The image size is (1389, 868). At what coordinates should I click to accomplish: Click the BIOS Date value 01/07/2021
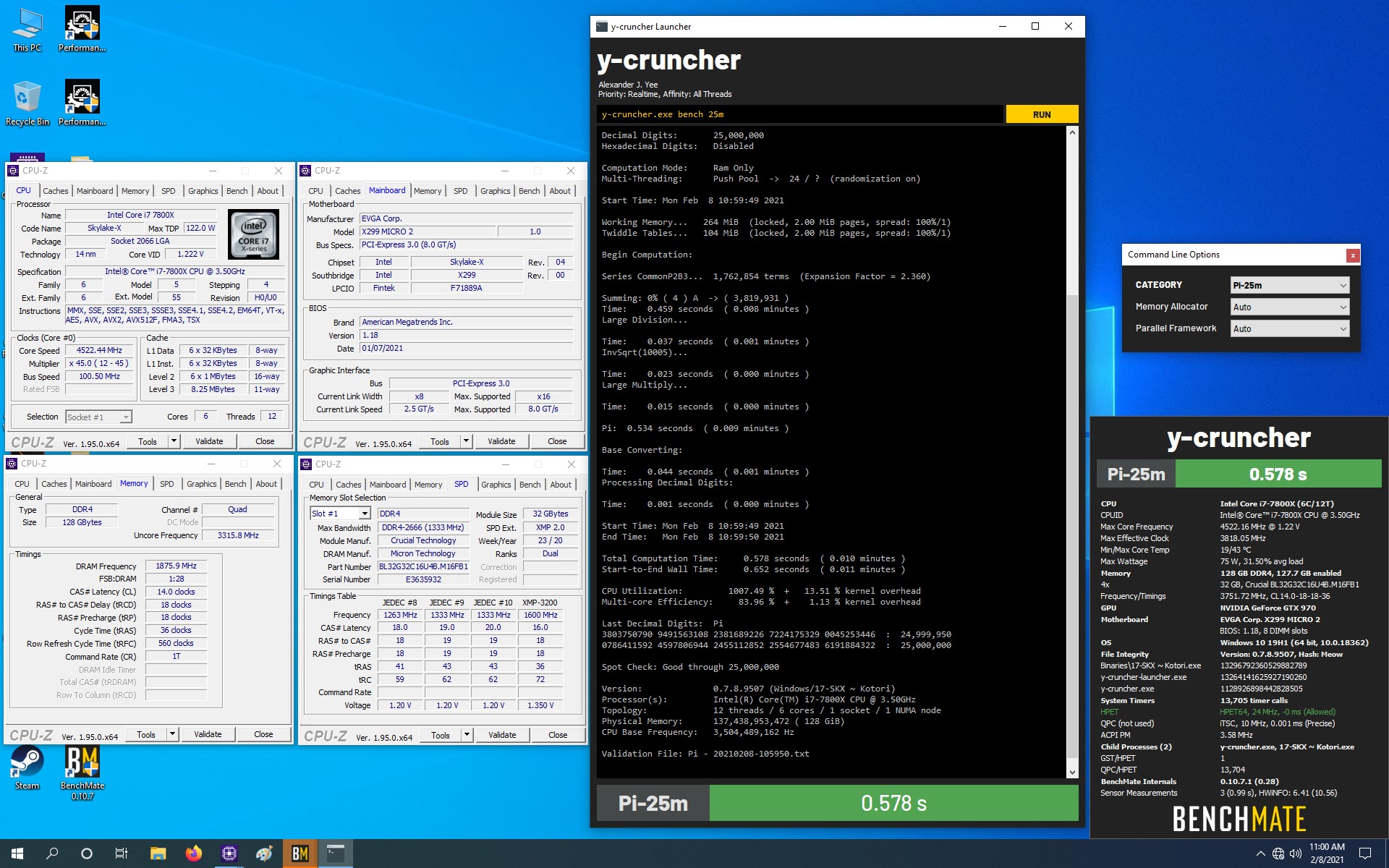click(x=467, y=348)
